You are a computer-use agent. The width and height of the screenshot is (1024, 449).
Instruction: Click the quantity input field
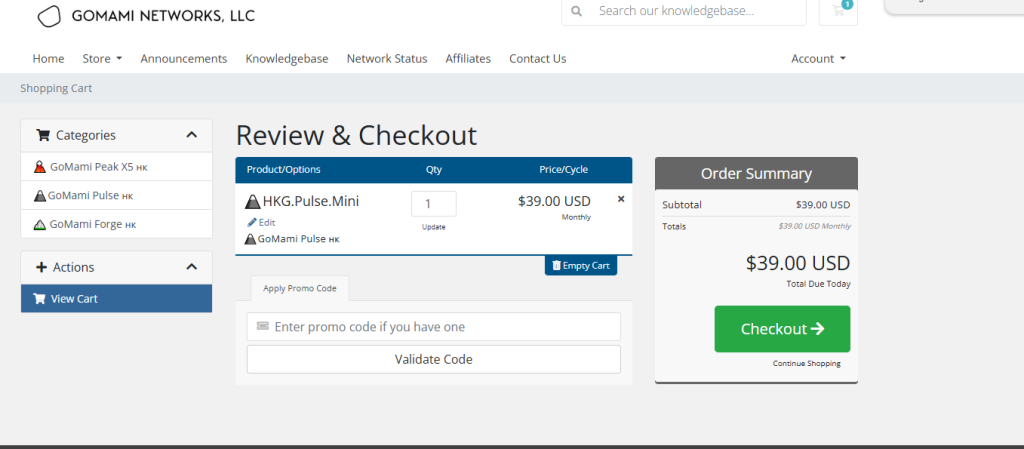click(434, 204)
